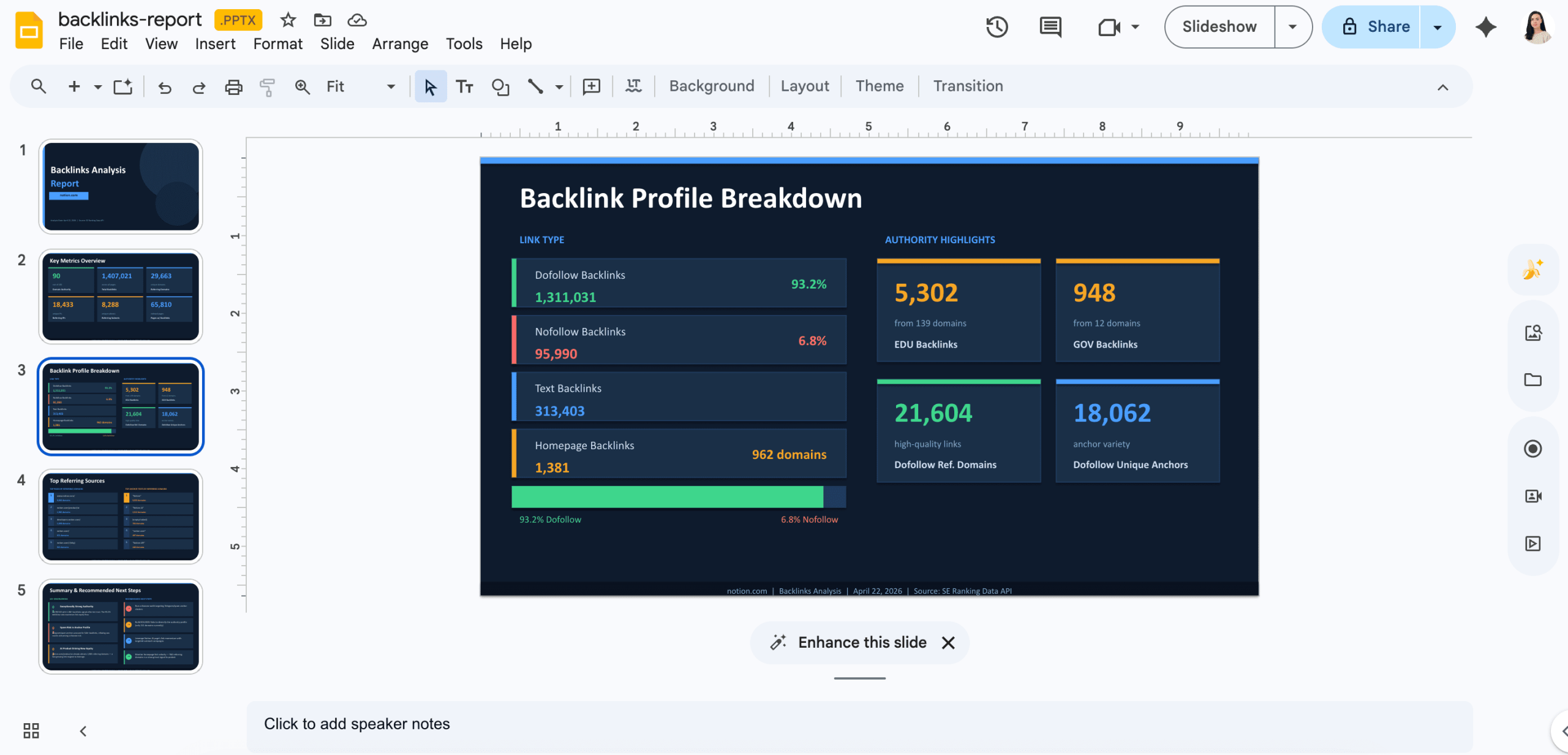Open the comments panel
This screenshot has height=755, width=1568.
click(1049, 26)
